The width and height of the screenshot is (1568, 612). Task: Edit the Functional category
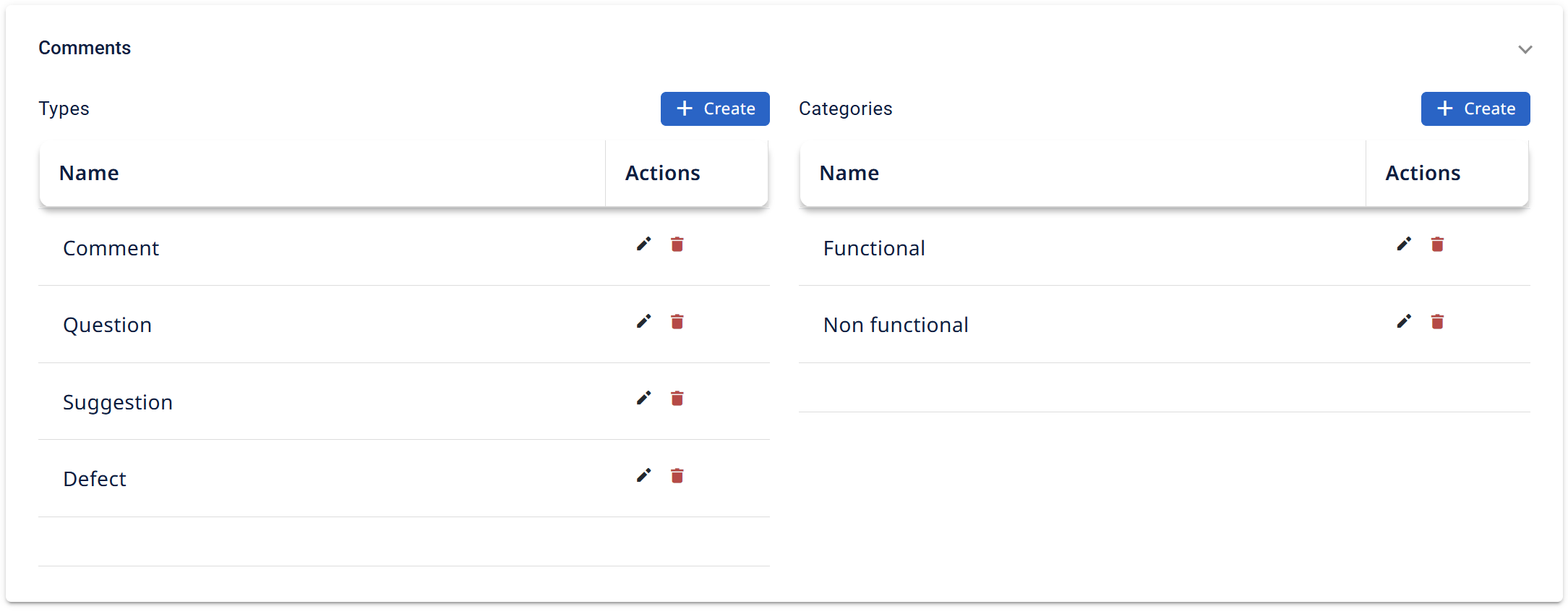pos(1404,245)
